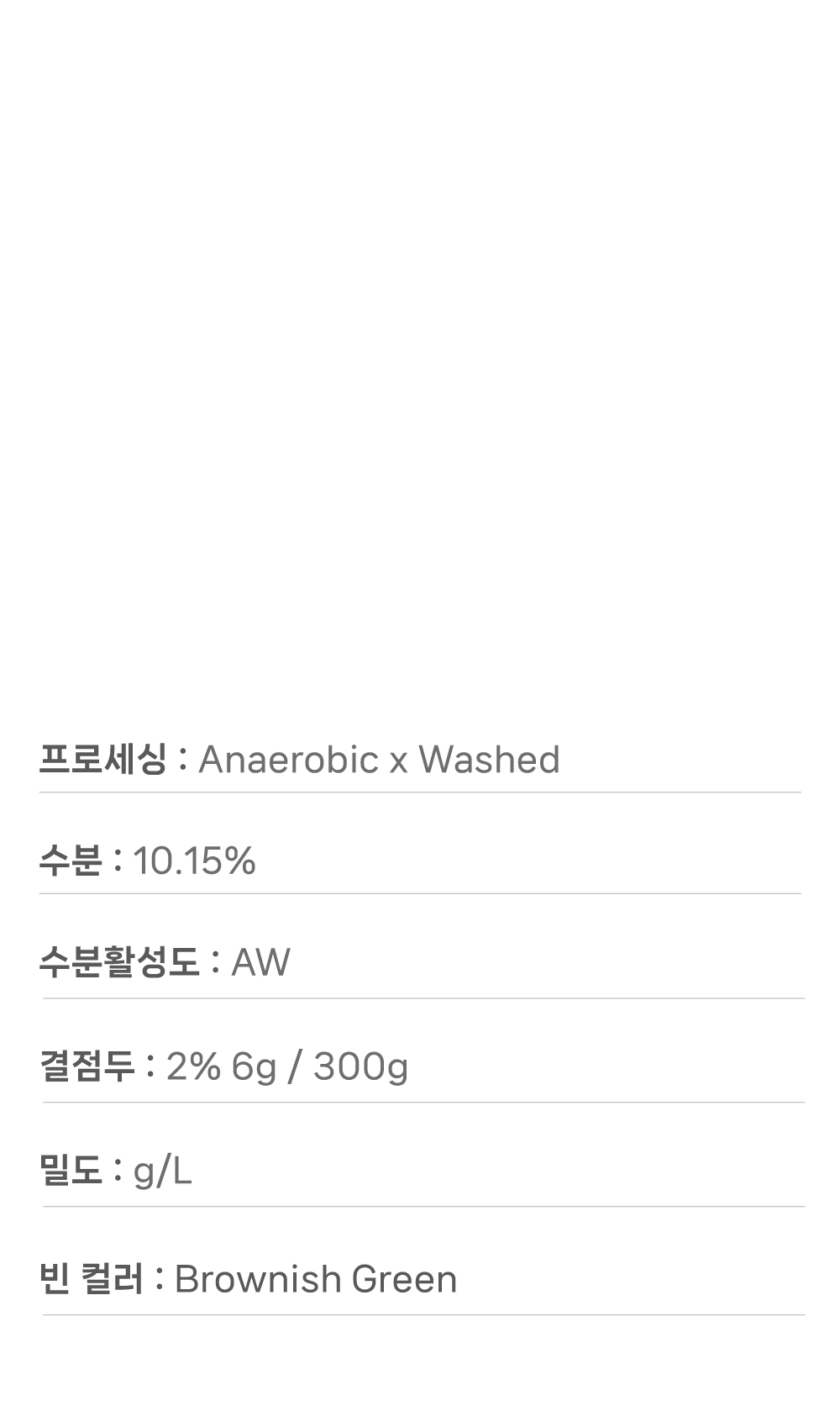
Task: Click the 300g sample weight text
Action: [x=360, y=1066]
